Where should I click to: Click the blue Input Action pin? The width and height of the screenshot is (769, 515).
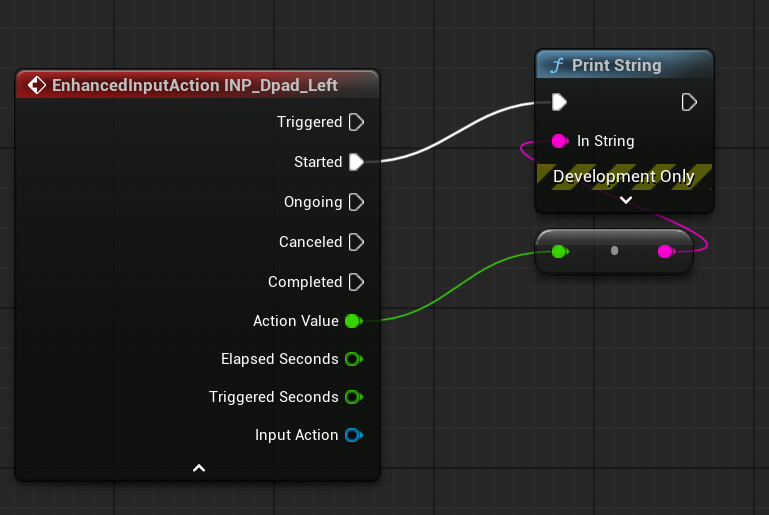352,435
